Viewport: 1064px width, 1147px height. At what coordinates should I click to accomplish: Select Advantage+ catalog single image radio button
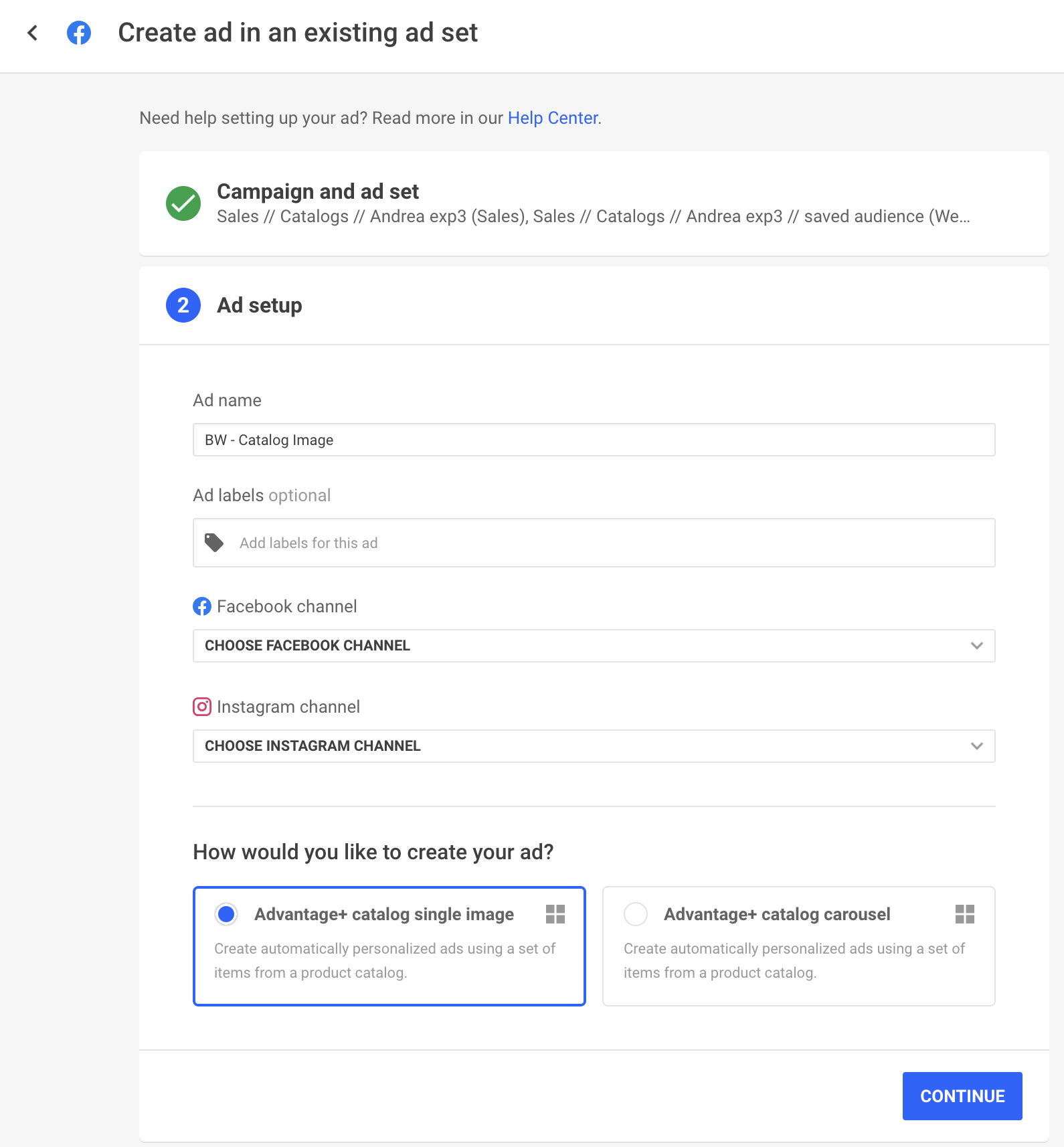[x=226, y=914]
